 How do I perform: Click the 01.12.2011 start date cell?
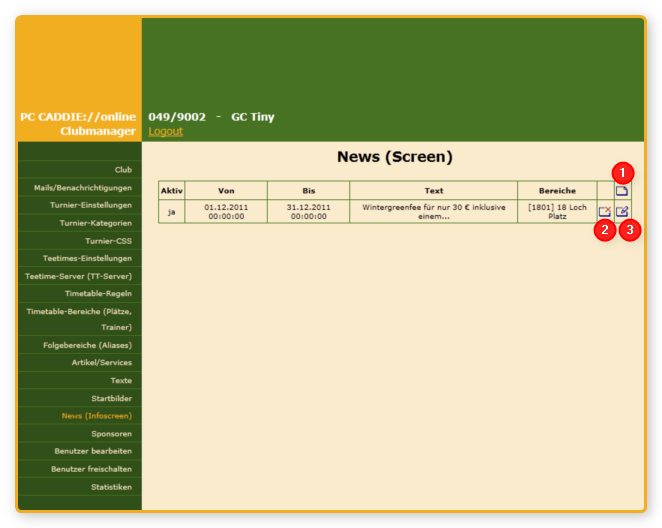(x=226, y=211)
